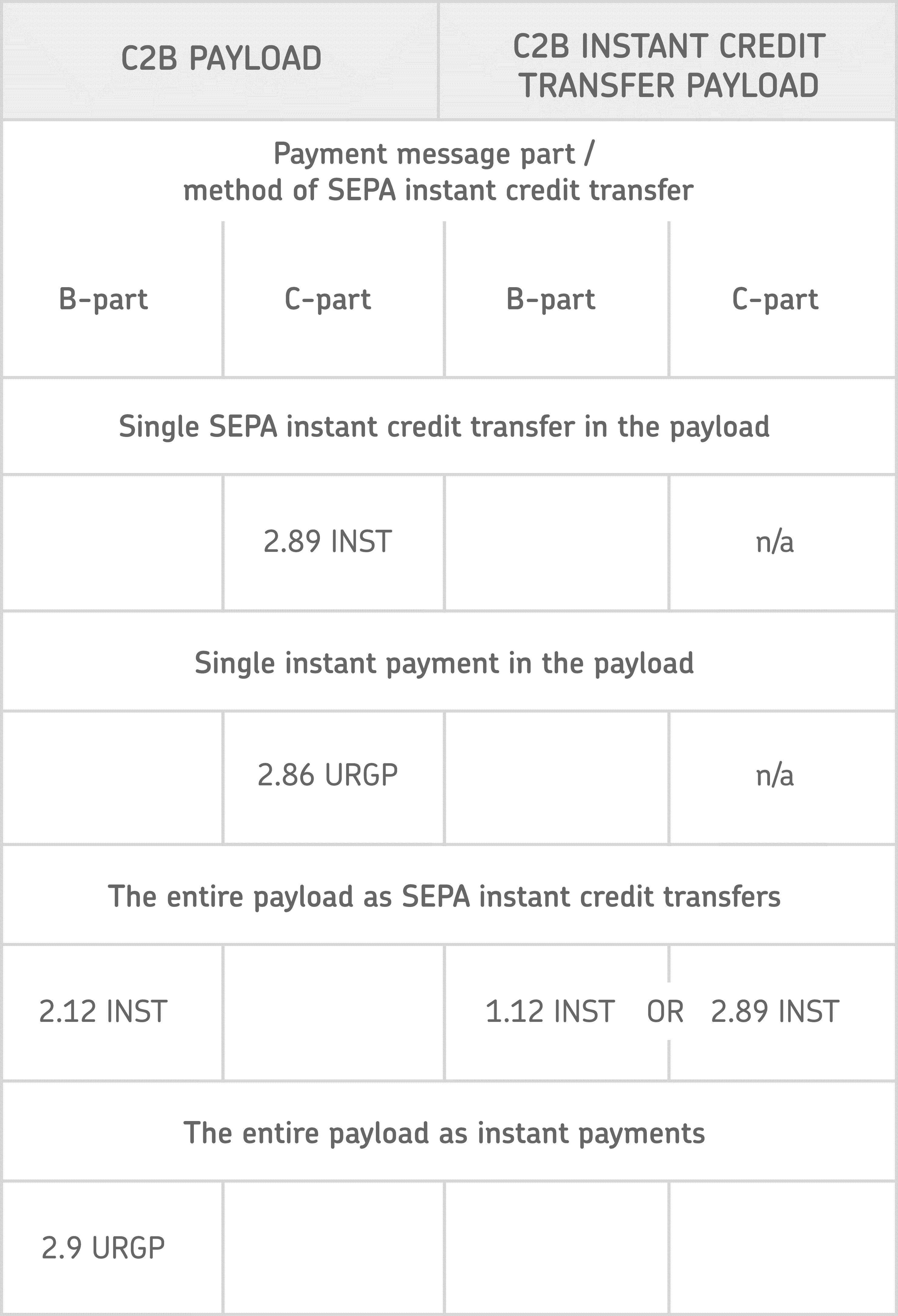The width and height of the screenshot is (898, 1316).
Task: Select B-part cell under C2B PAYLOAD
Action: (103, 299)
